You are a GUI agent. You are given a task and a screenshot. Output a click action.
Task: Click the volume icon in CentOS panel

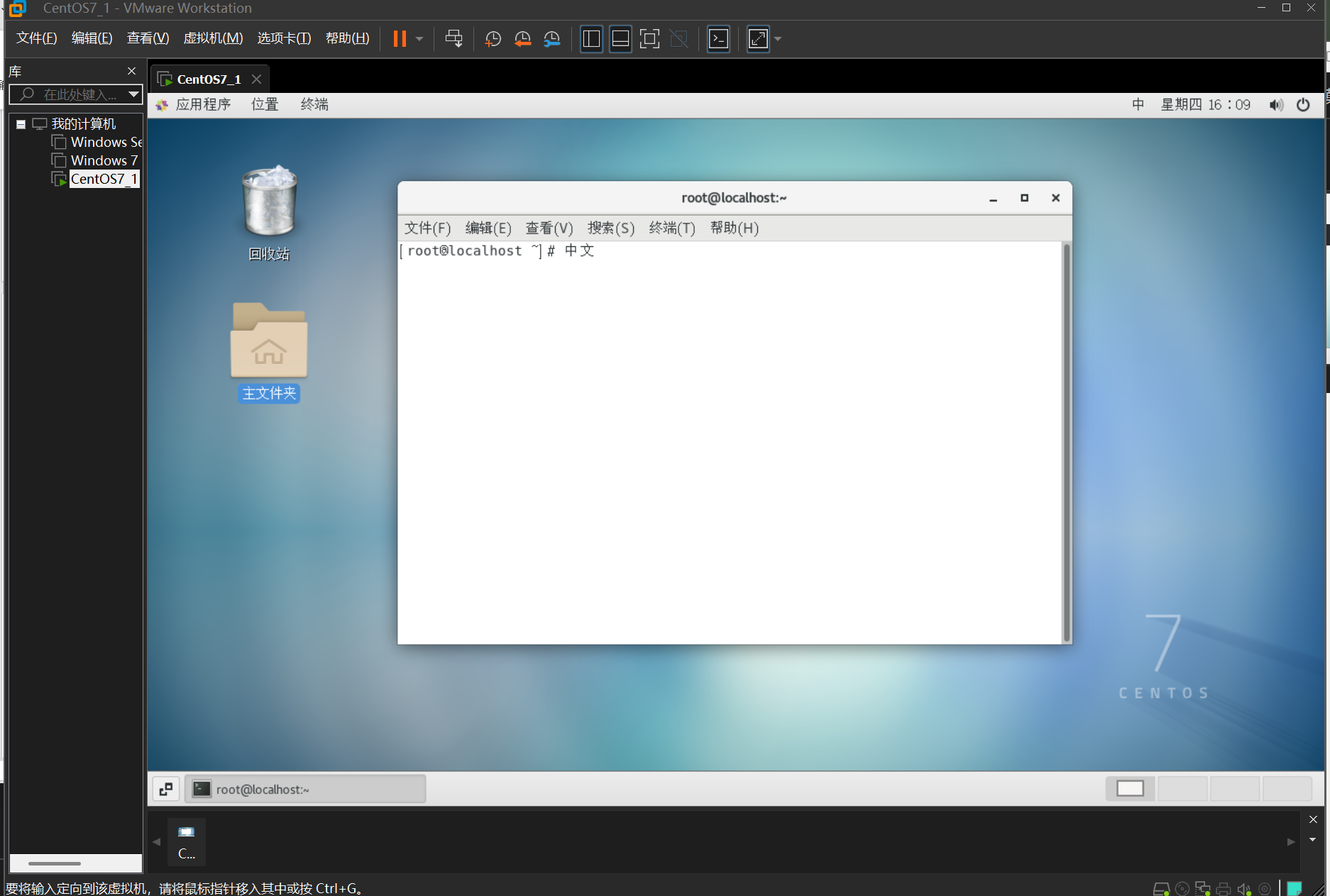[x=1276, y=105]
